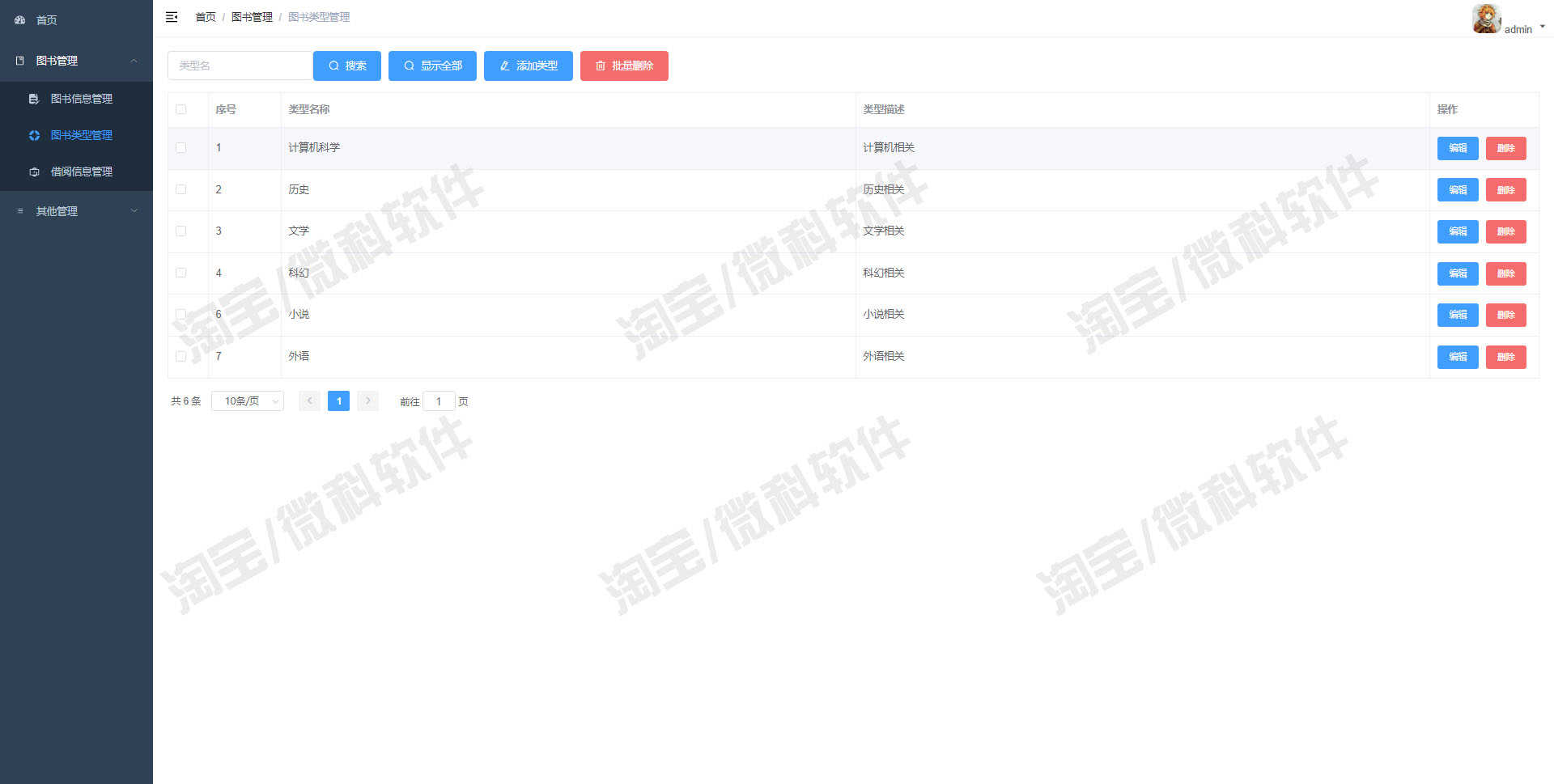Screen dimensions: 1554x784
Task: Edit the 历史 row
Action: point(1458,190)
